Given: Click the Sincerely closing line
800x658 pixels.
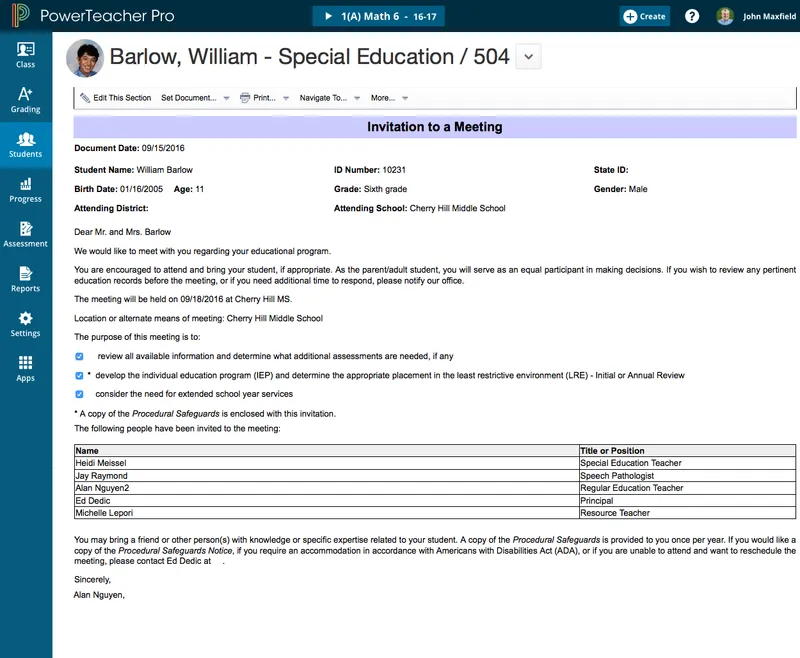Looking at the screenshot, I should click(x=92, y=580).
